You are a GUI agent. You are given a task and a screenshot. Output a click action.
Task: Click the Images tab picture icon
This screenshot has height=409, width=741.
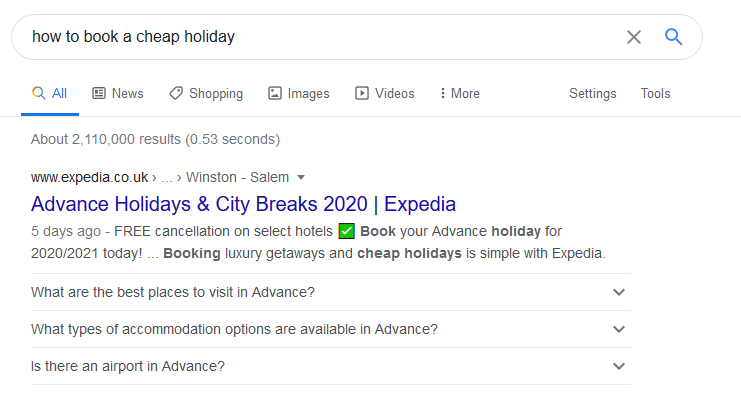point(275,93)
